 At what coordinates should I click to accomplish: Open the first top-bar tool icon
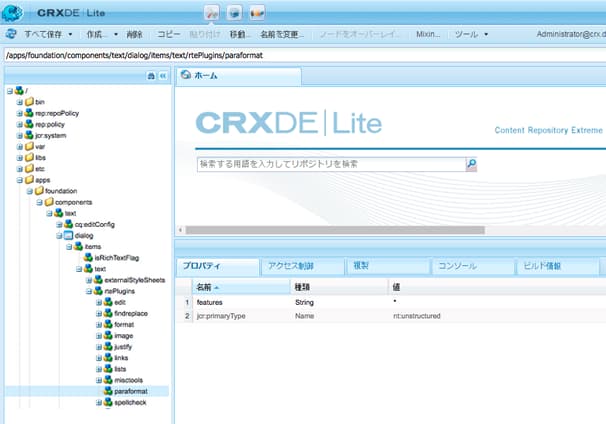(x=211, y=13)
